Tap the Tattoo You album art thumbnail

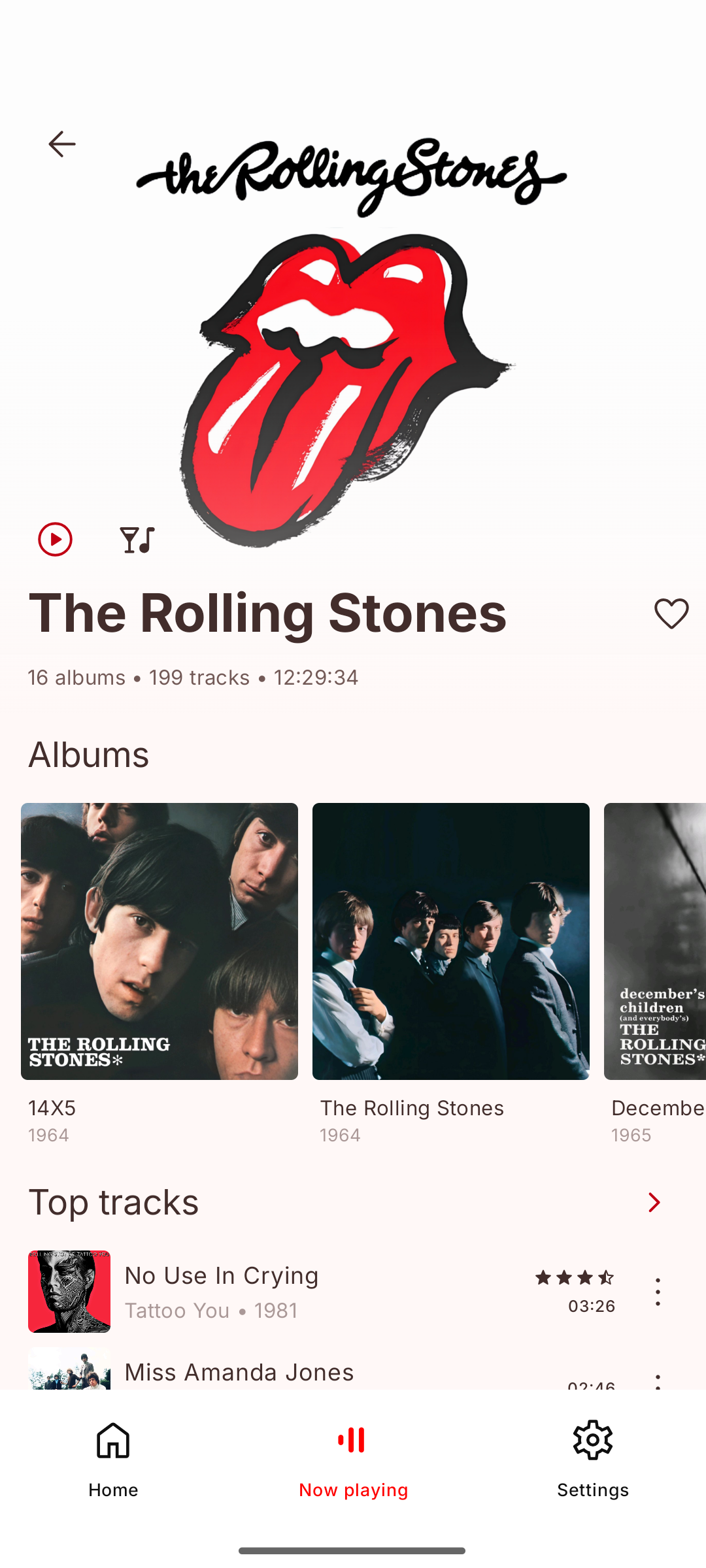point(69,1292)
